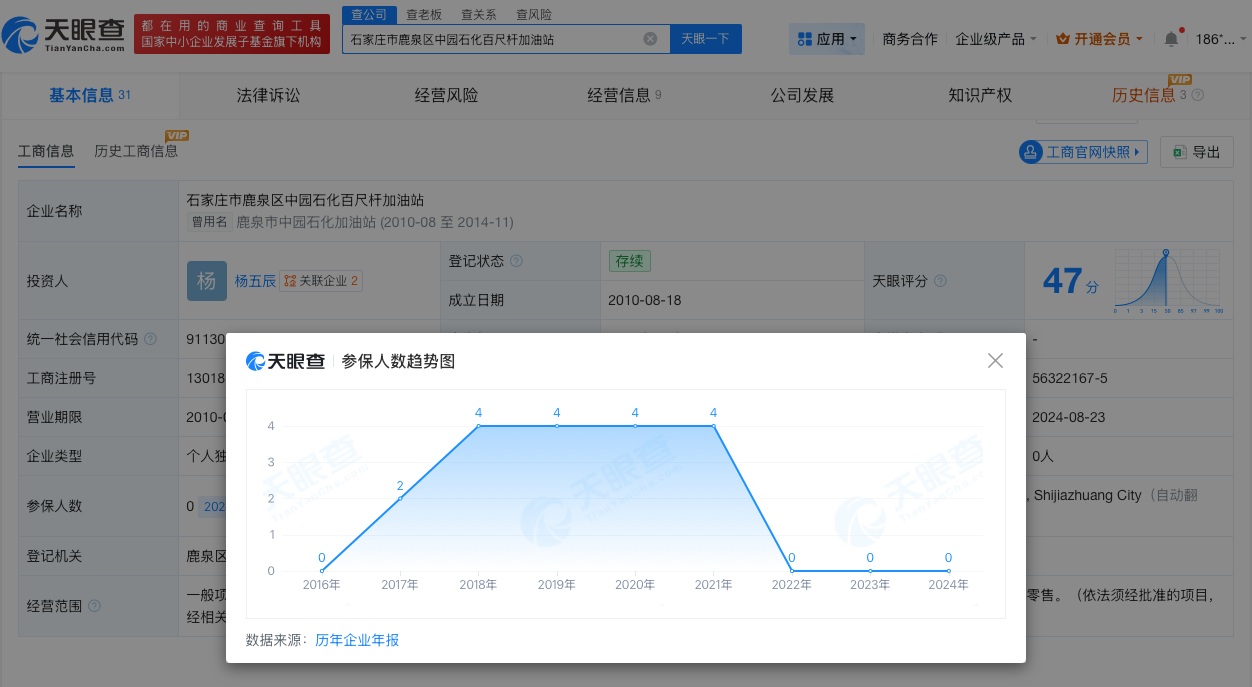Open the 历年企业年报 link
Screen dimensions: 1252x687
pos(357,640)
